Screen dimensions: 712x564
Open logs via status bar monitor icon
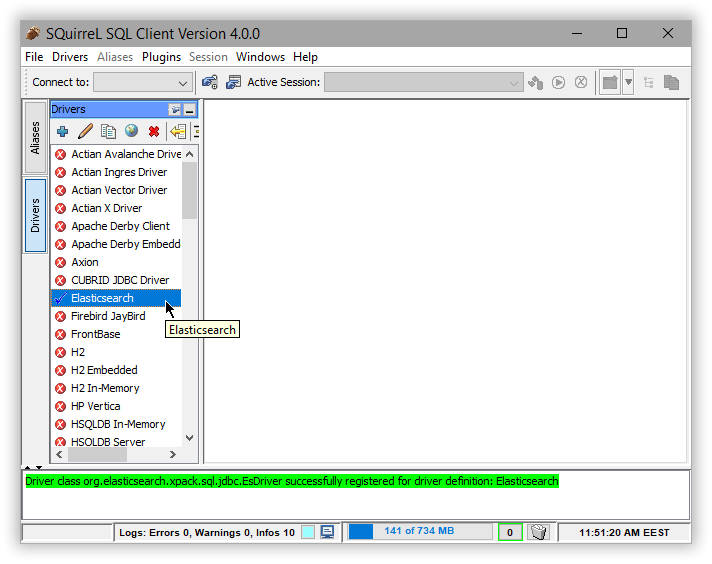point(327,532)
